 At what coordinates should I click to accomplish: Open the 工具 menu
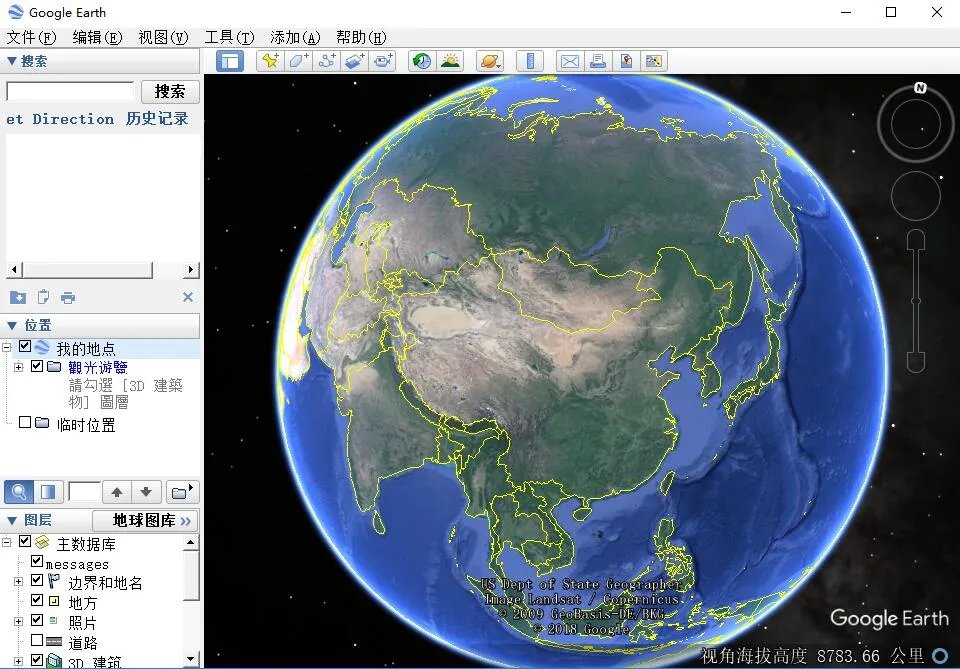(229, 37)
